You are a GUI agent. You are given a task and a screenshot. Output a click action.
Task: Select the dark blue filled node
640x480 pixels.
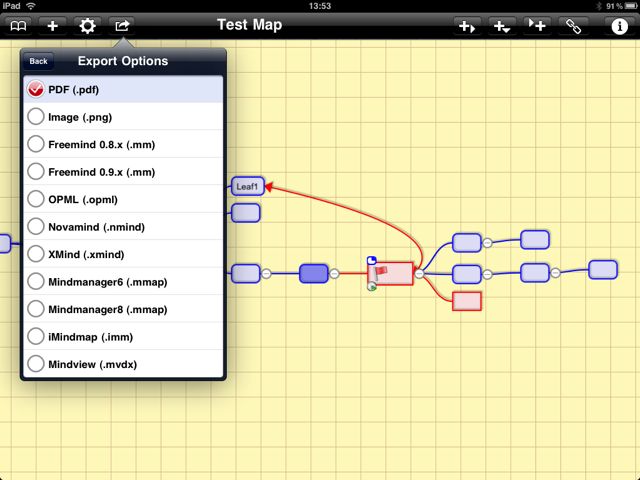click(313, 273)
